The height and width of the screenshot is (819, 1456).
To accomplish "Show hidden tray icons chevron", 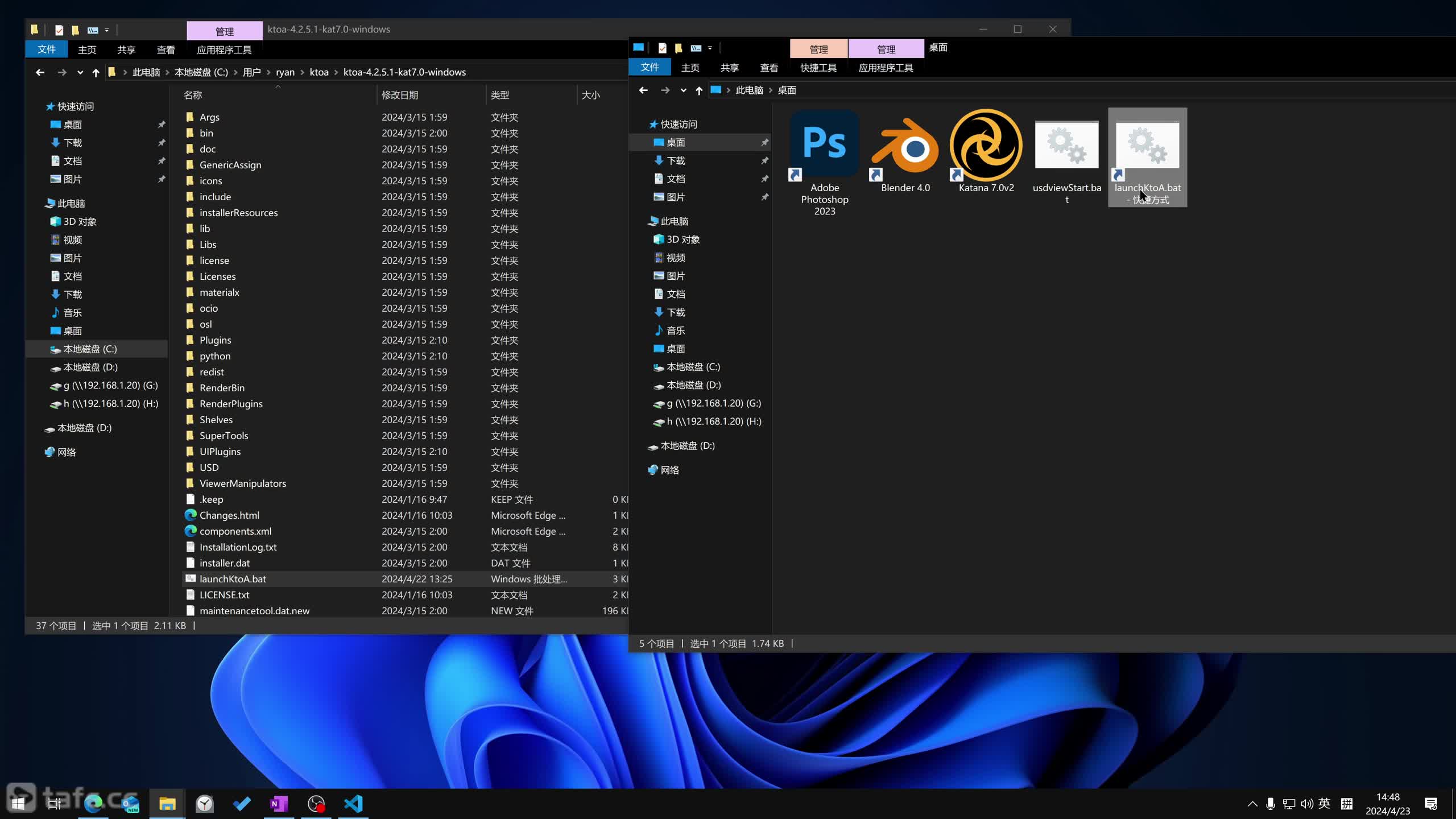I will 1252,804.
